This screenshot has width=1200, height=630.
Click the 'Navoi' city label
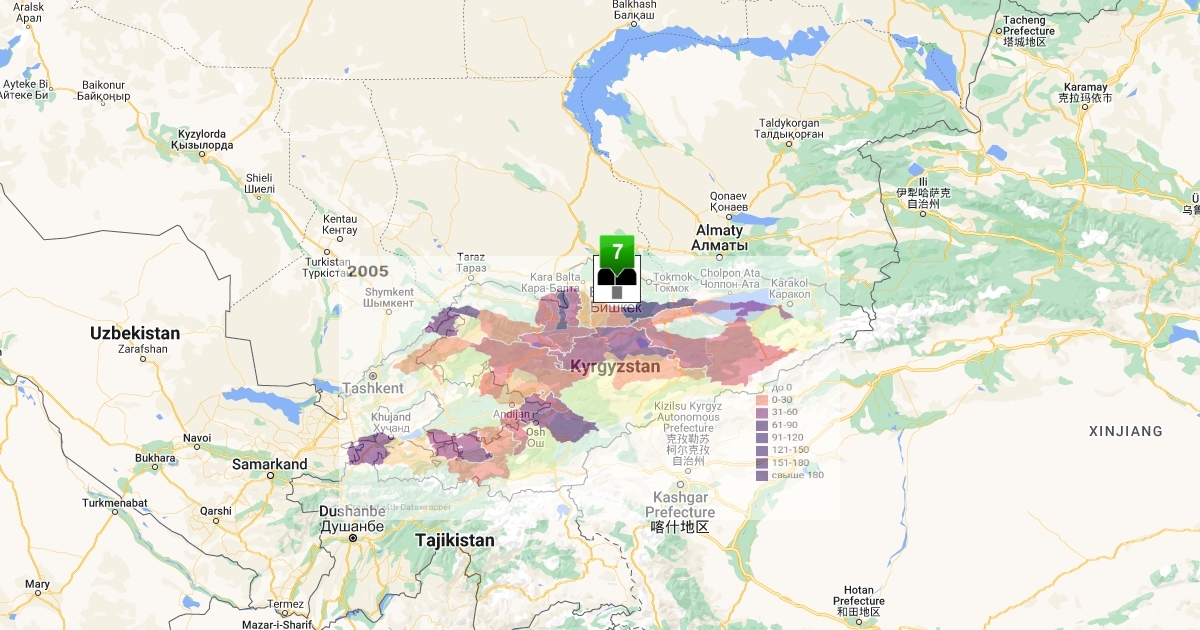click(x=197, y=438)
